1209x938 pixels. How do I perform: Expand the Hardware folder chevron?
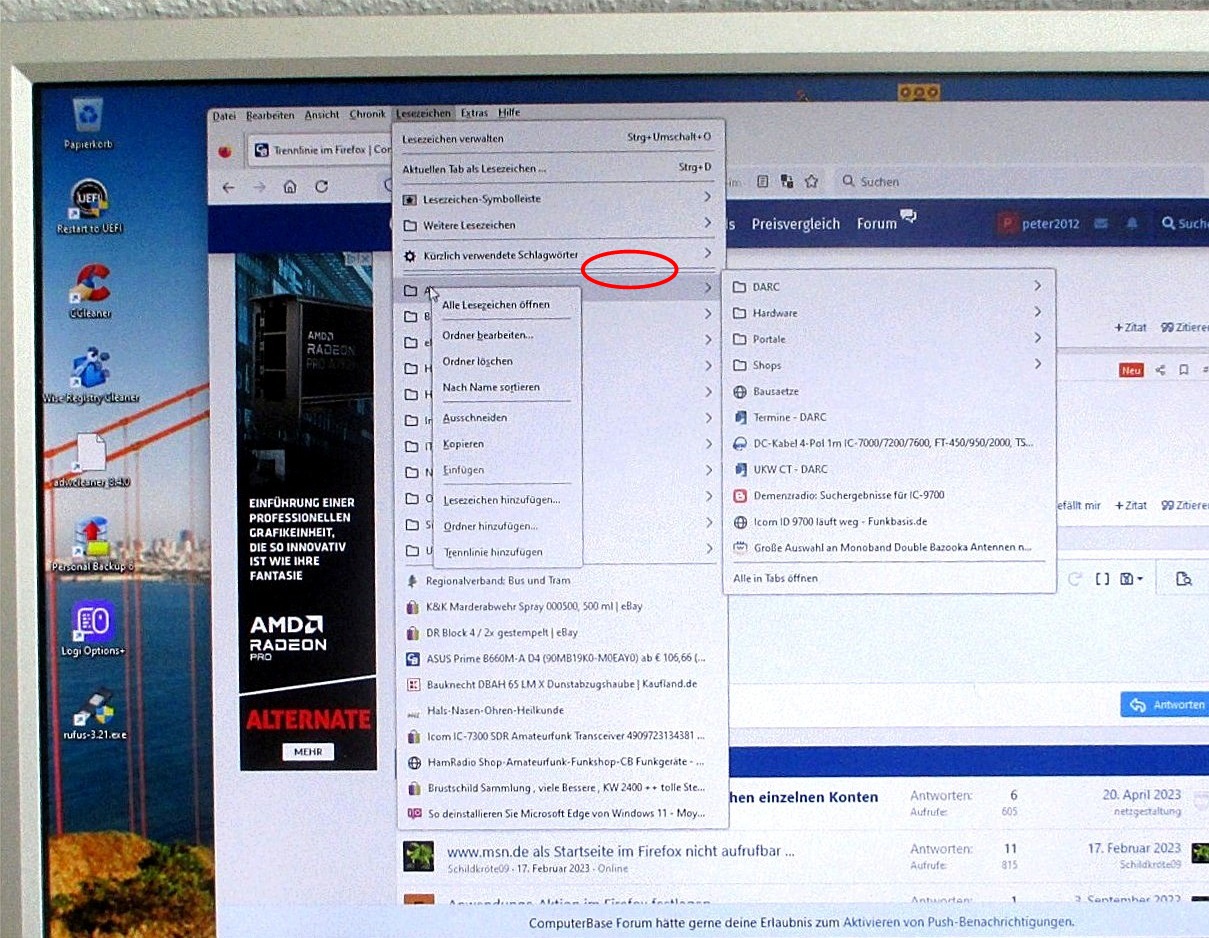[x=1037, y=312]
